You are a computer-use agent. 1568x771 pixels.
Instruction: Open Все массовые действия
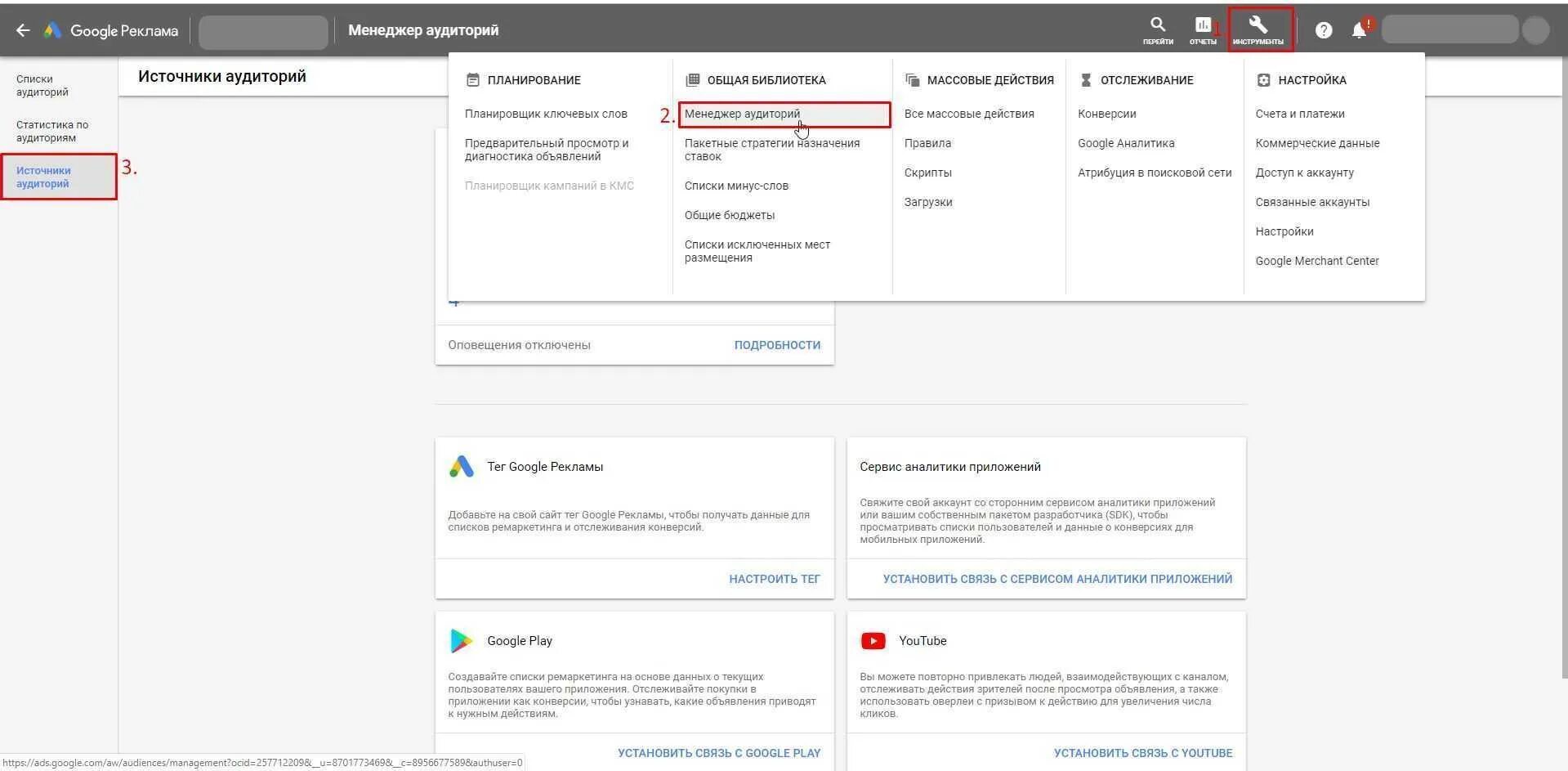[x=969, y=114]
